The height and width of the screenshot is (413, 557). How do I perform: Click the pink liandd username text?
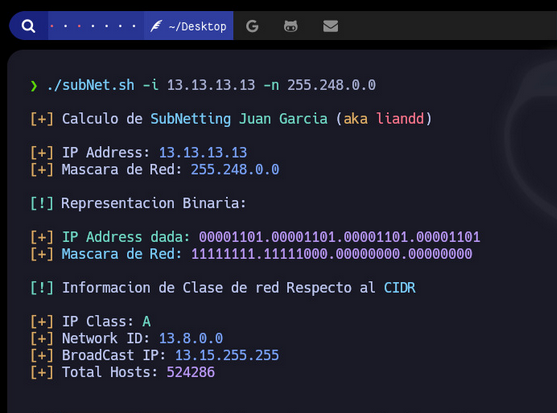click(400, 119)
